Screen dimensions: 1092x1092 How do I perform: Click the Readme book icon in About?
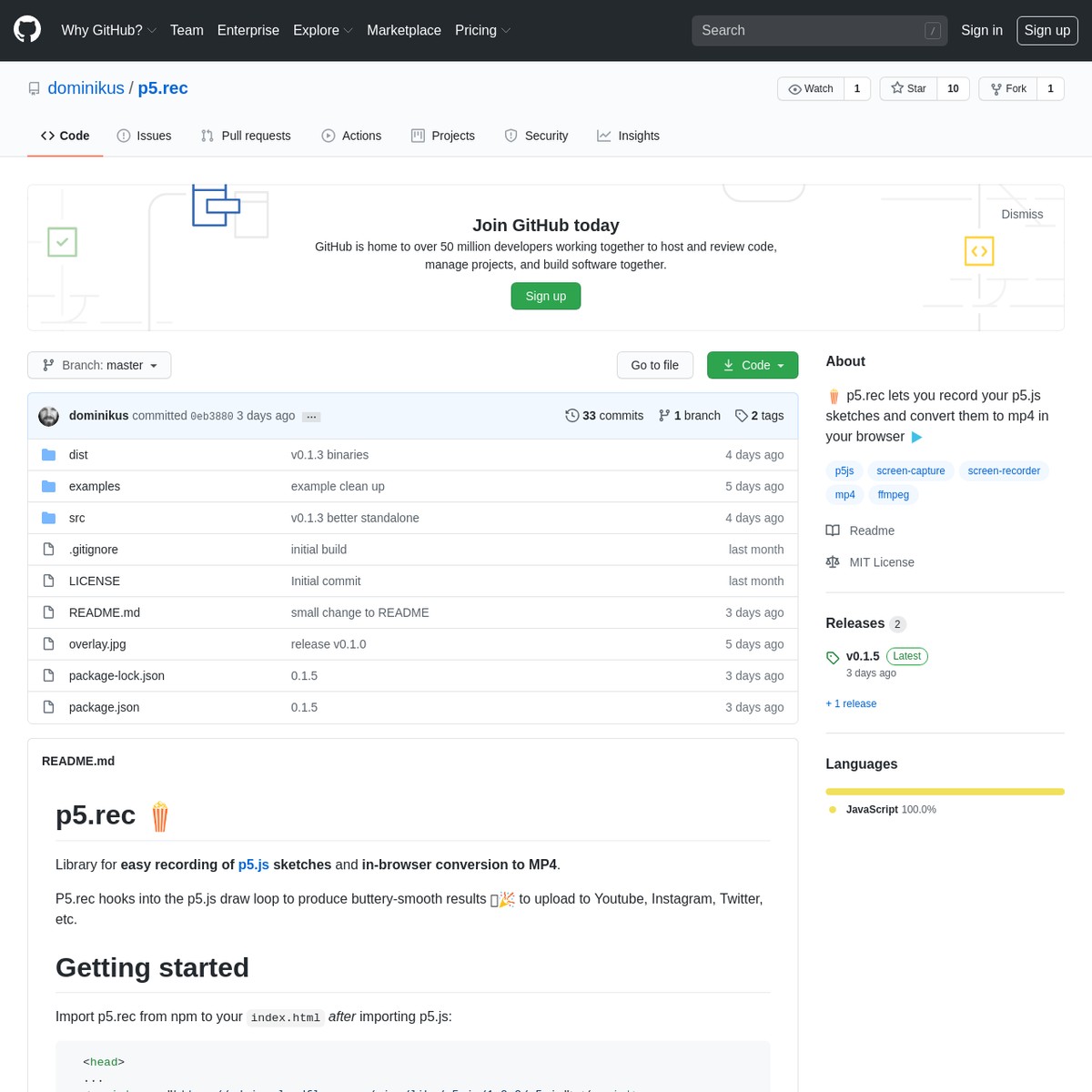pos(833,531)
